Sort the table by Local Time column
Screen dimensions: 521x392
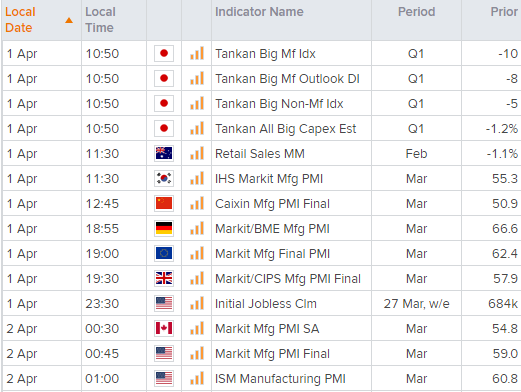(100, 20)
